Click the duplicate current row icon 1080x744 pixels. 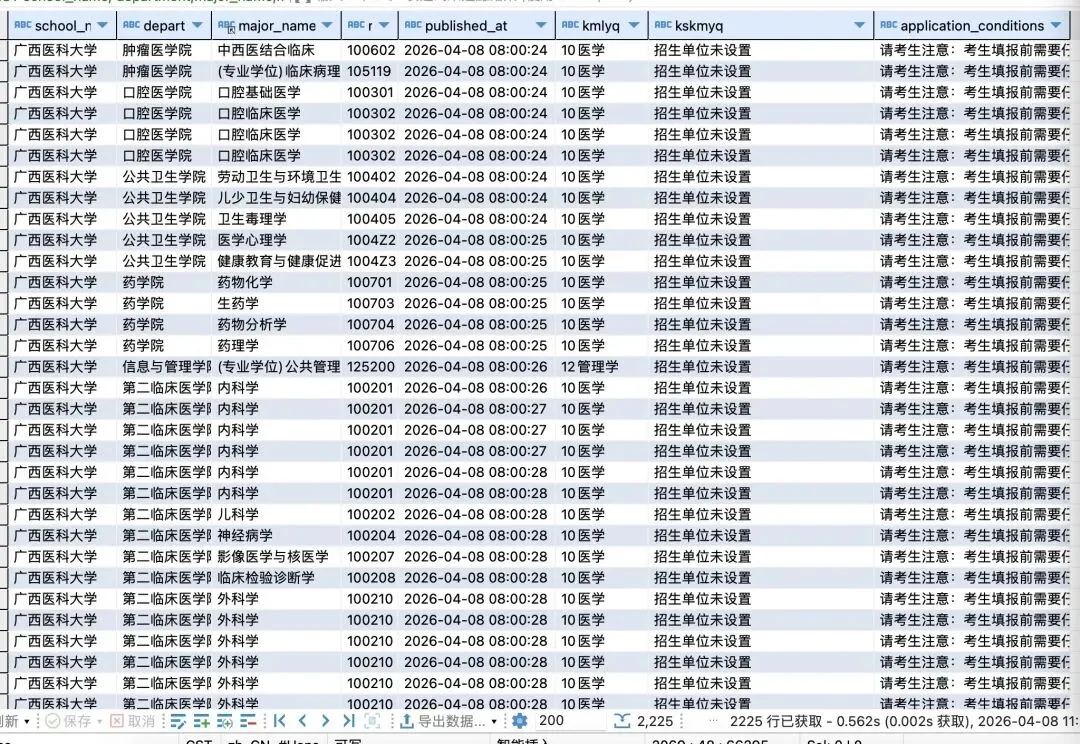(225, 721)
